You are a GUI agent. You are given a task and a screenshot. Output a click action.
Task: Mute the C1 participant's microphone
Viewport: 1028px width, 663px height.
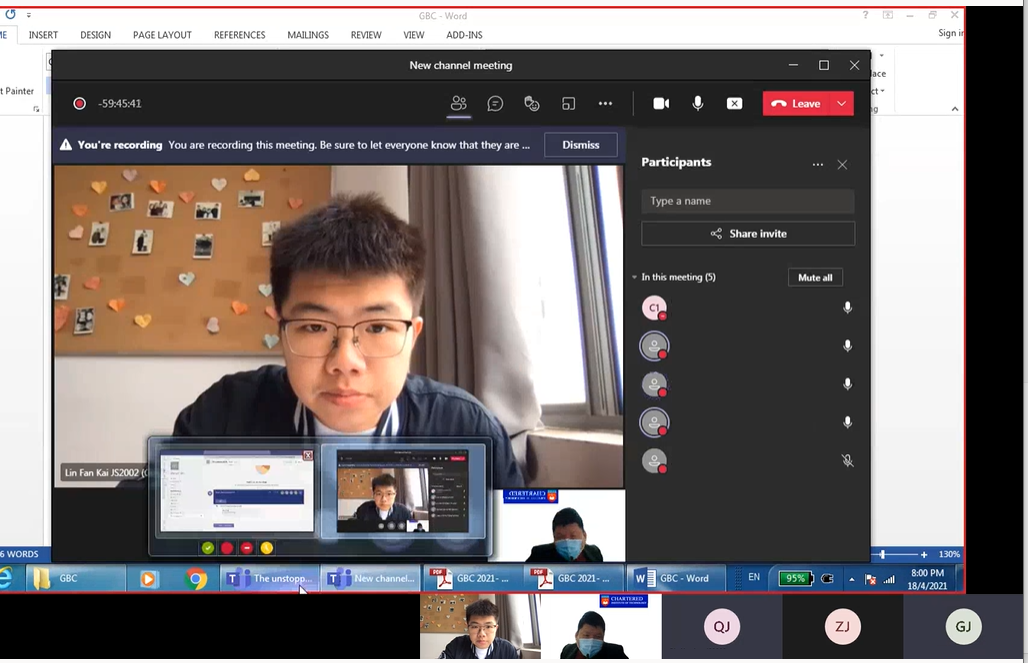pos(847,308)
